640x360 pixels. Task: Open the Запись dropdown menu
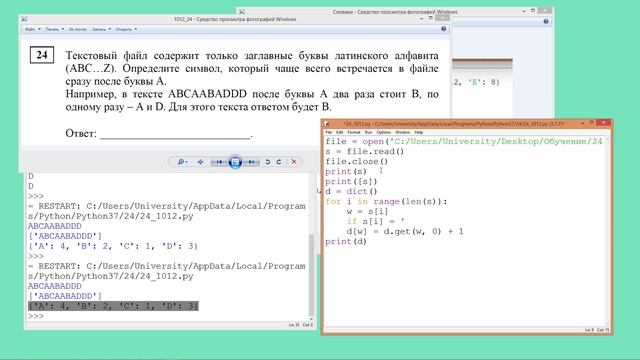(101, 29)
